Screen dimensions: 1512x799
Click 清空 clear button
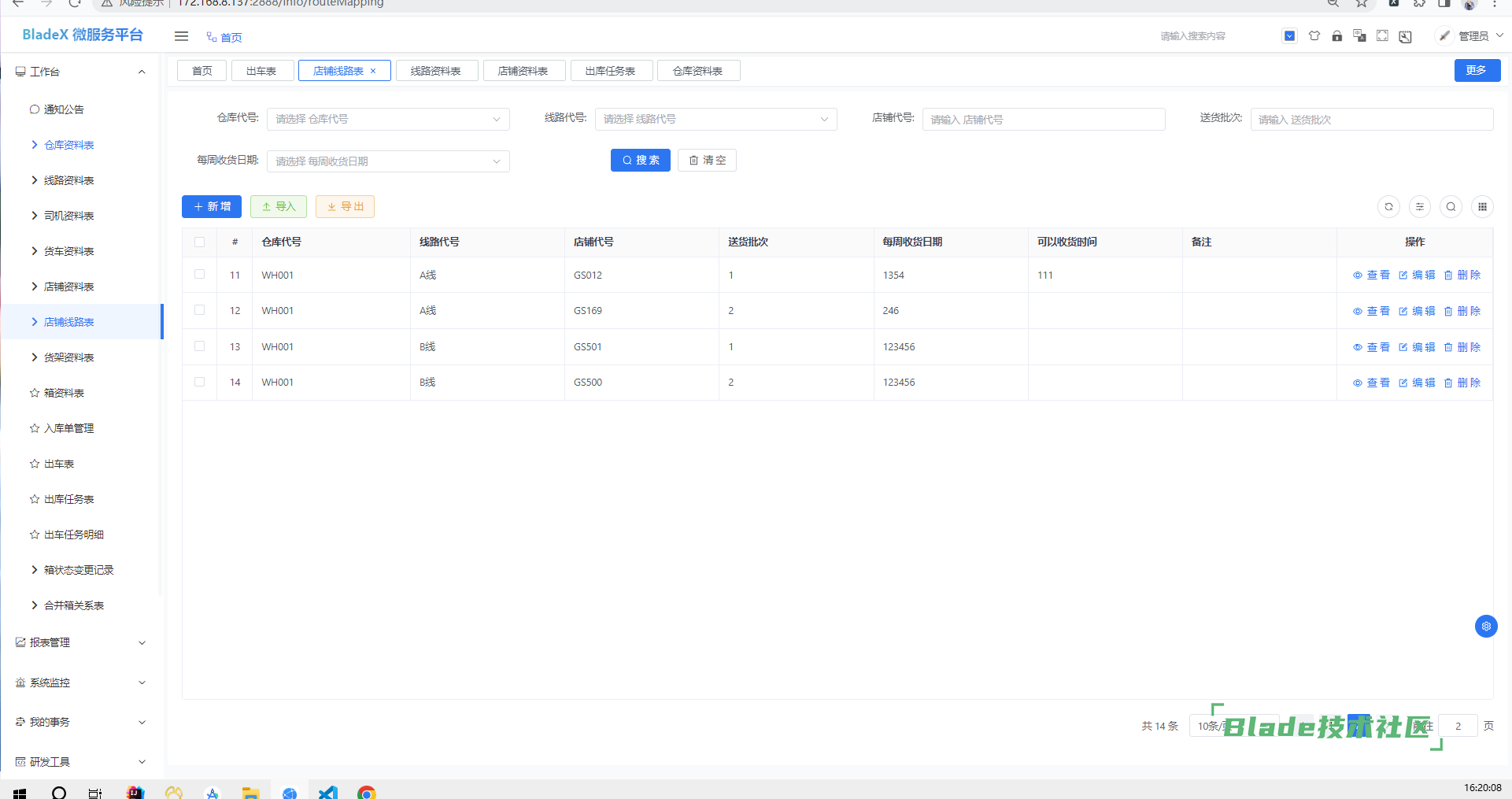click(707, 161)
